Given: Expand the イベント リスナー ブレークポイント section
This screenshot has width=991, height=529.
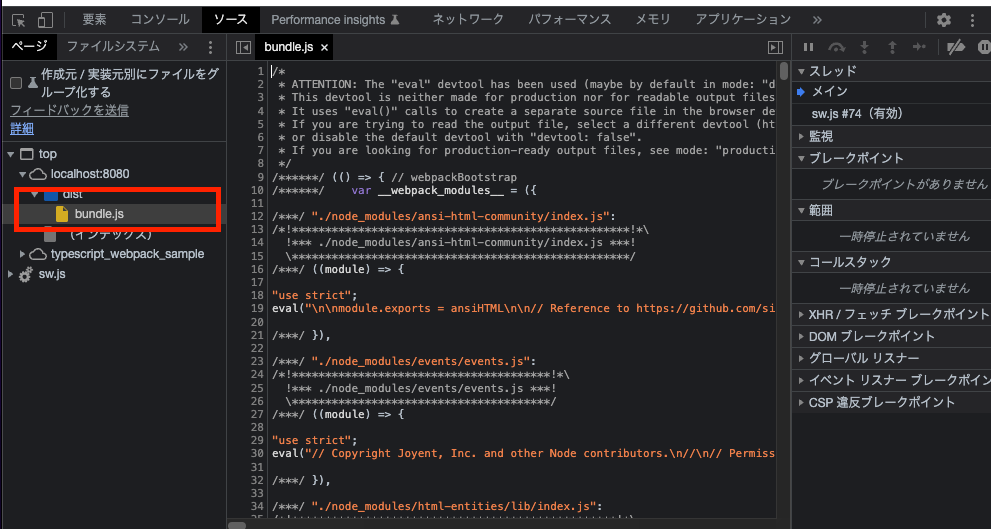Looking at the screenshot, I should (x=802, y=380).
